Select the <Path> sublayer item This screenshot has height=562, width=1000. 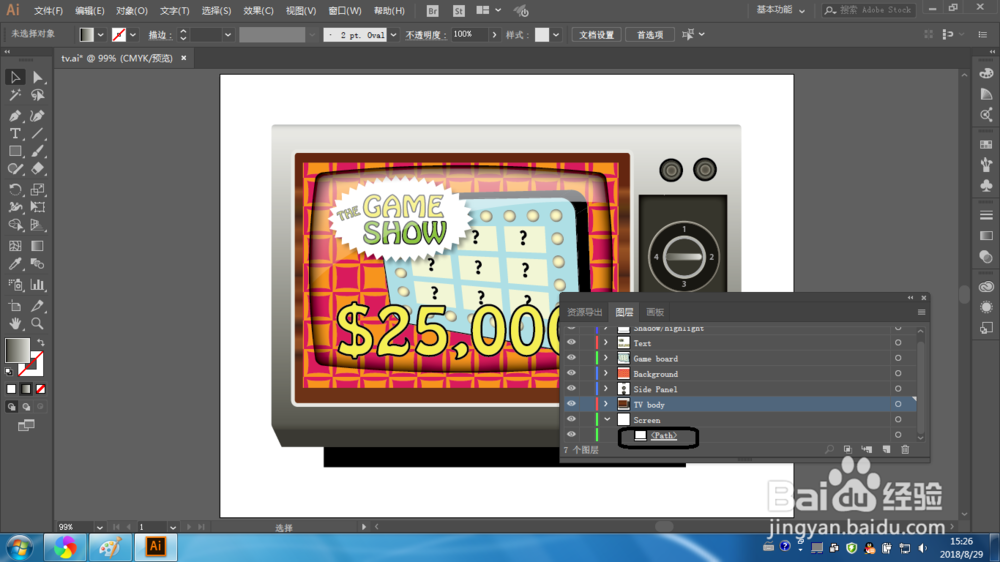[x=663, y=436]
